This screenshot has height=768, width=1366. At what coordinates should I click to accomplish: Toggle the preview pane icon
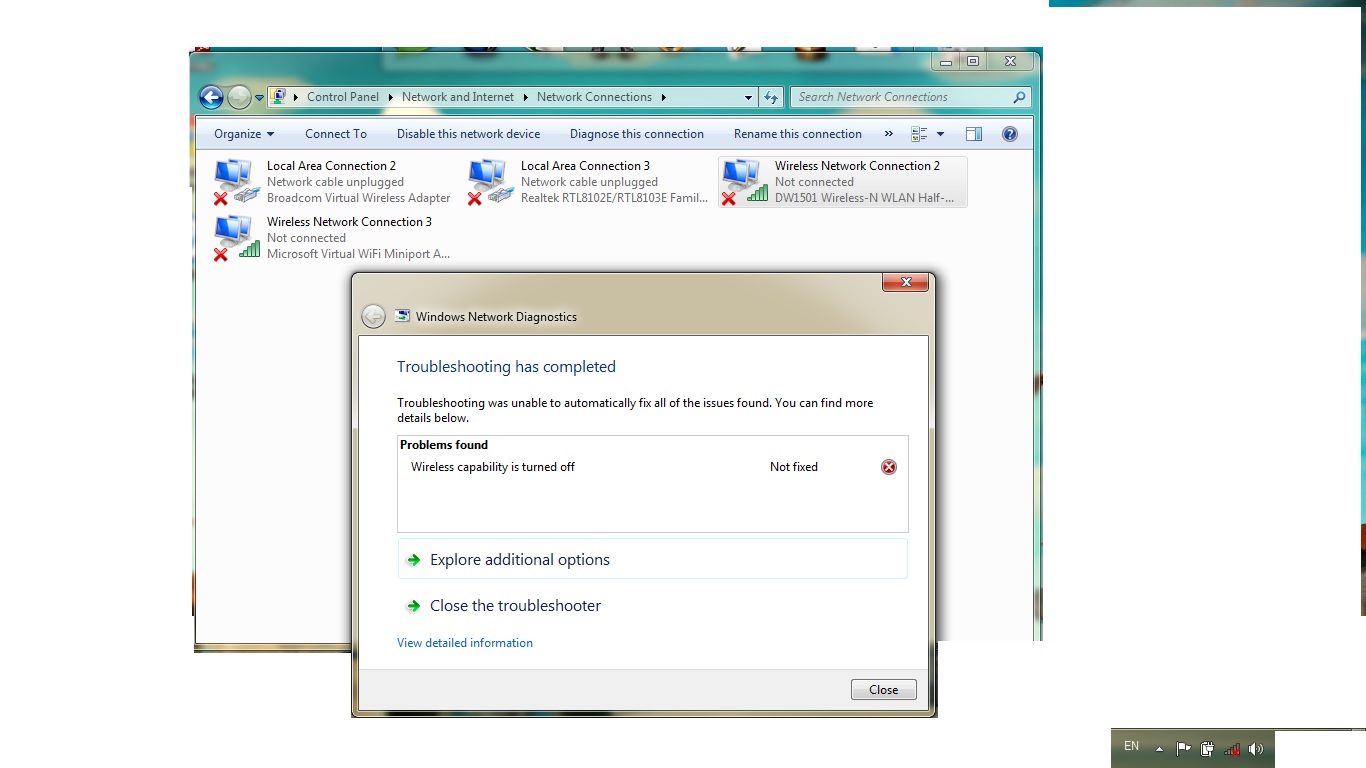pos(973,134)
